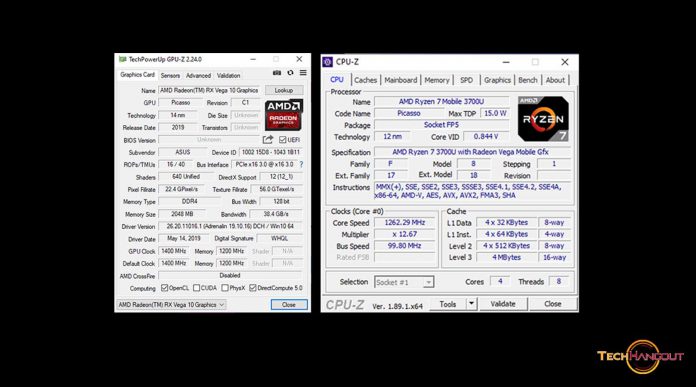Click the Ryzen 7 processor logo
The height and width of the screenshot is (387, 696).
pyautogui.click(x=543, y=119)
